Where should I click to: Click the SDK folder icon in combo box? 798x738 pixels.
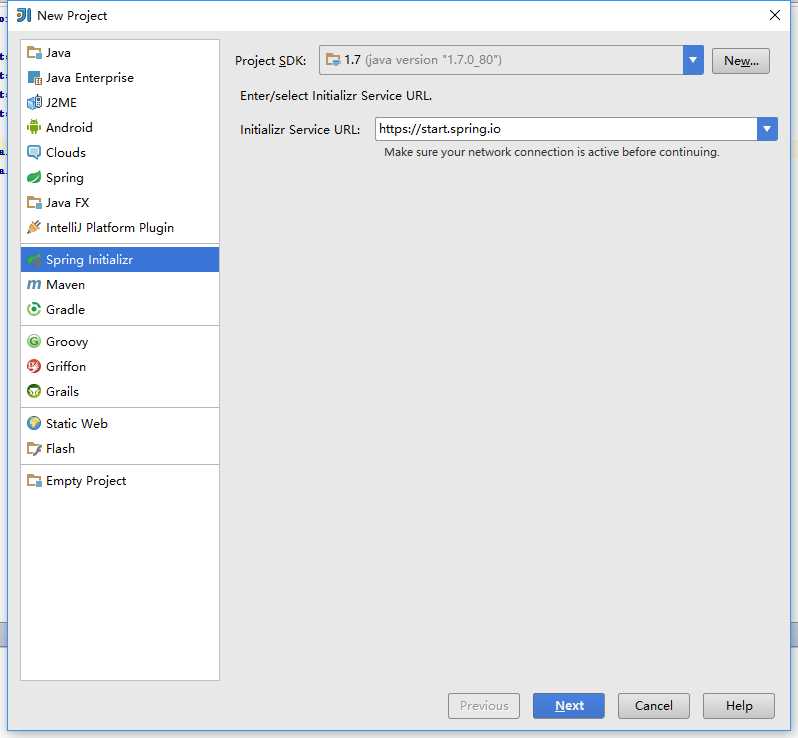(333, 60)
